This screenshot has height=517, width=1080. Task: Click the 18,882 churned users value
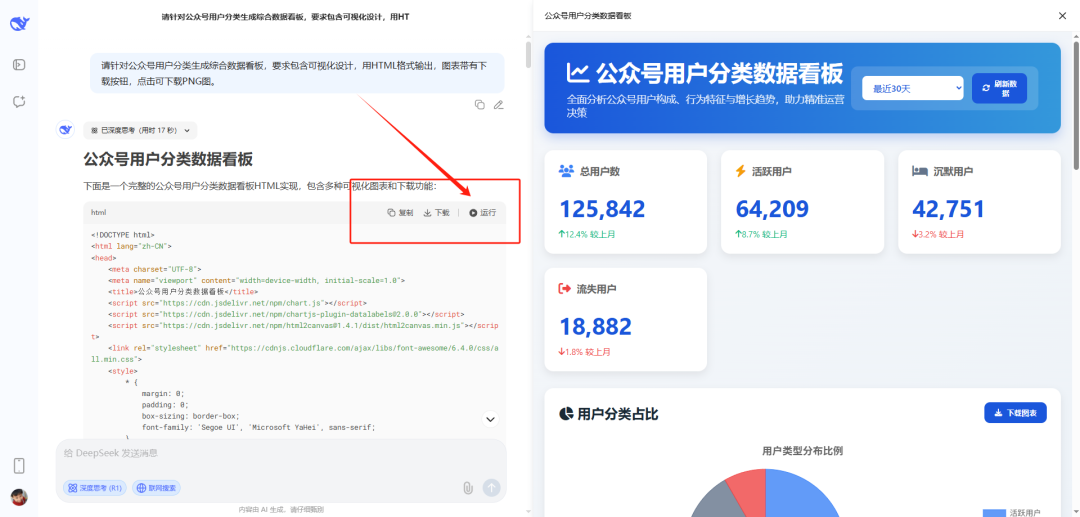595,327
